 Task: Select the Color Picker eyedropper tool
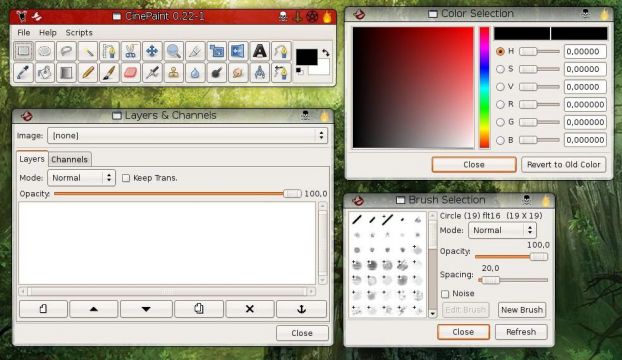point(23,73)
